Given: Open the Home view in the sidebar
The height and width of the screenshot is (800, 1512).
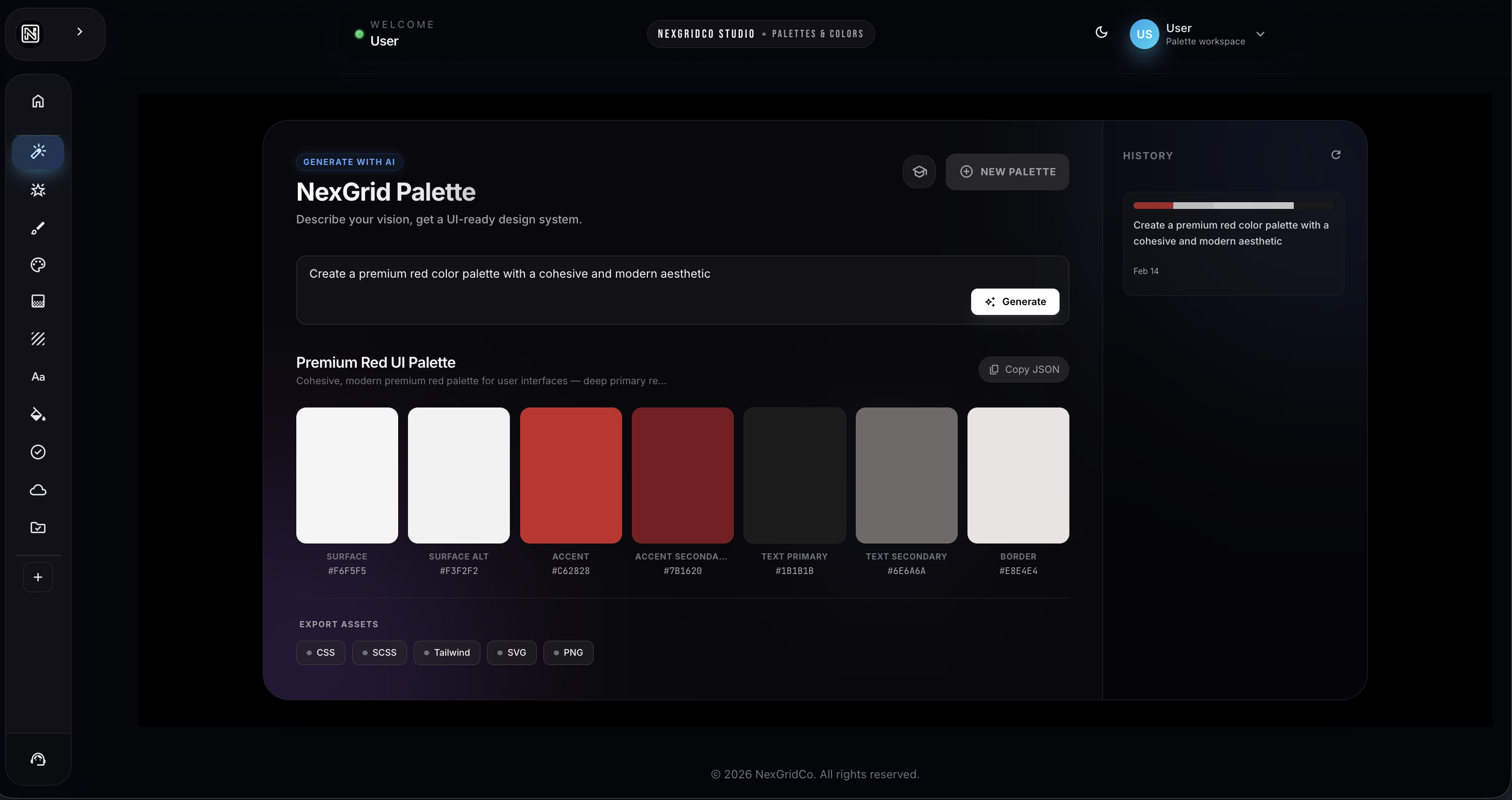Looking at the screenshot, I should click(x=38, y=100).
